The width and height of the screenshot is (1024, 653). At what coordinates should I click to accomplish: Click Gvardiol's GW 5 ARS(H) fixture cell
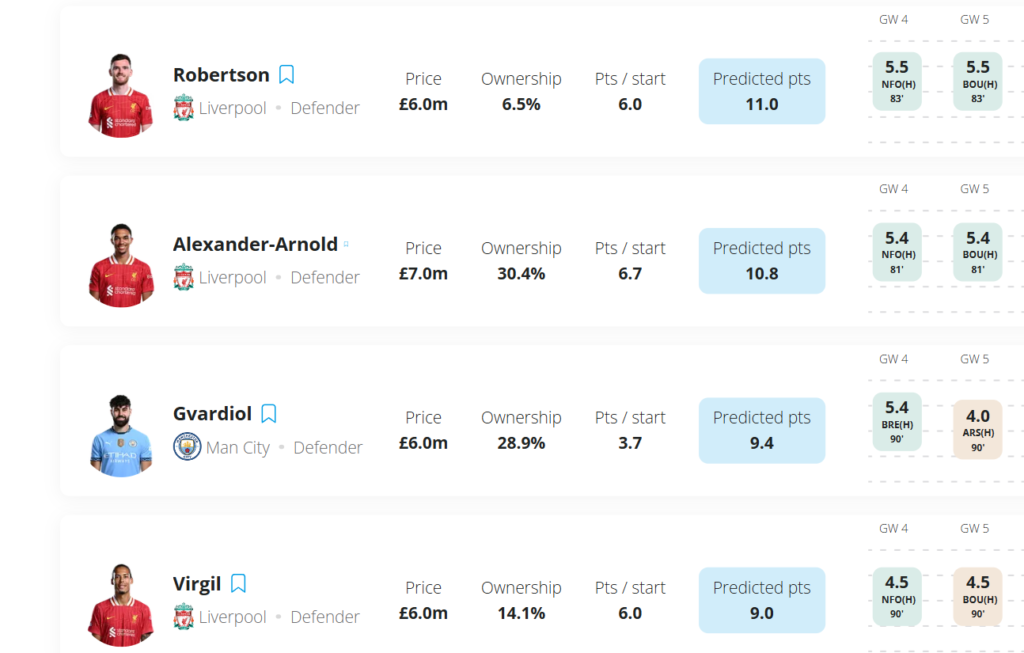point(977,429)
